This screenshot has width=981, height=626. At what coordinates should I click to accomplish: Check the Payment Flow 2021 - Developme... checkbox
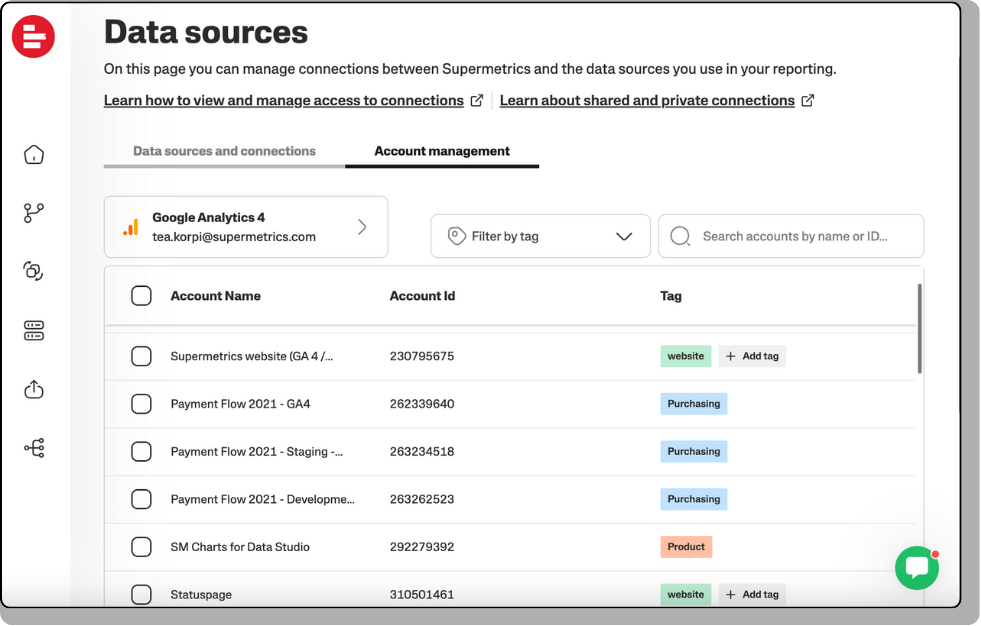[141, 499]
